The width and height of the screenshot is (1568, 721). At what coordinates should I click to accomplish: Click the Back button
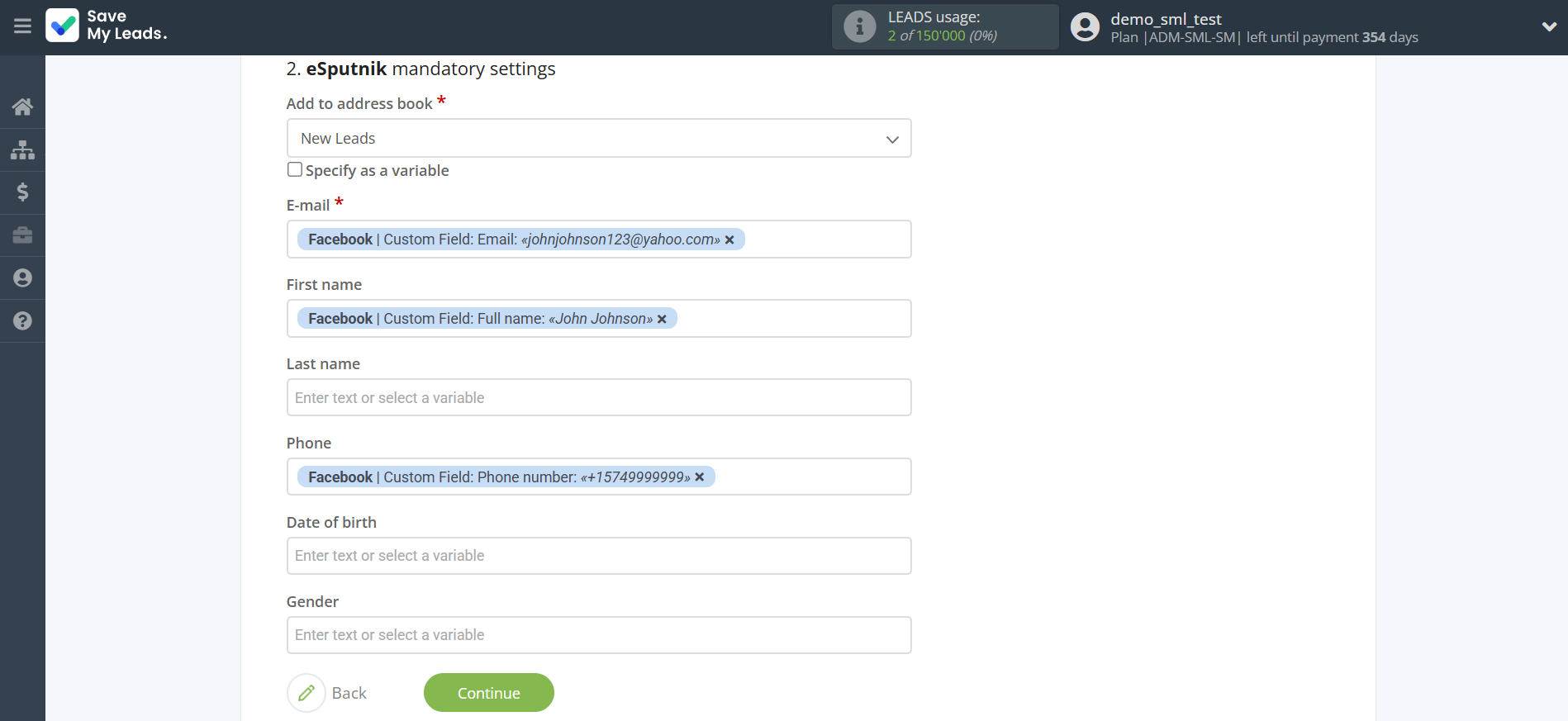pos(328,693)
